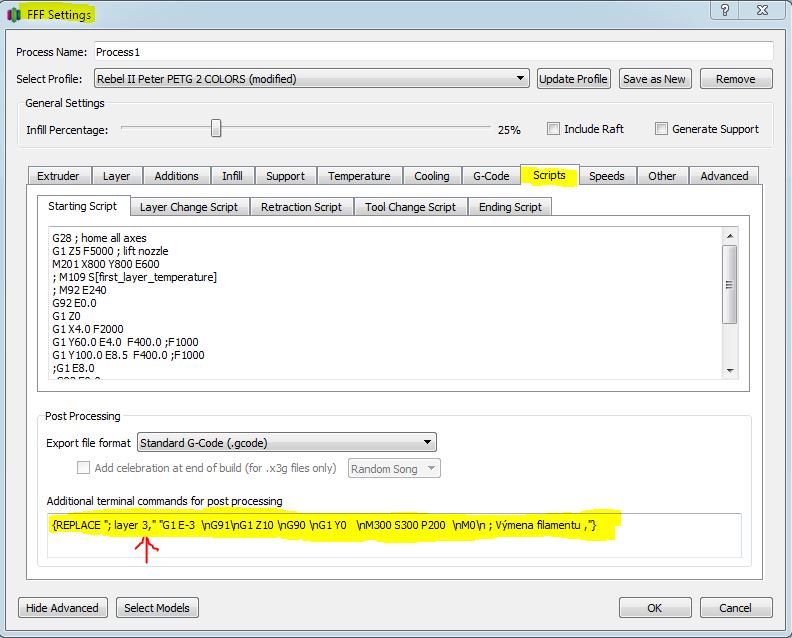Click the Update Profile button
This screenshot has height=638, width=792.
click(x=573, y=79)
